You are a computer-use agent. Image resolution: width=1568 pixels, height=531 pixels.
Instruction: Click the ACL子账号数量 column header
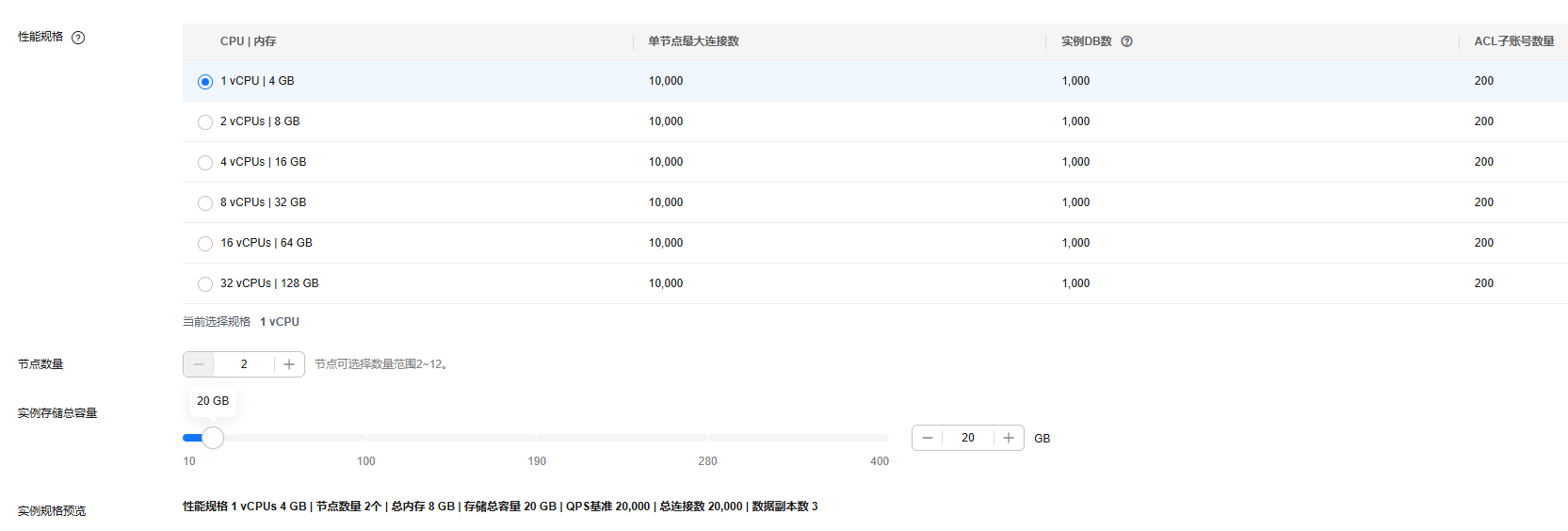(x=1514, y=41)
